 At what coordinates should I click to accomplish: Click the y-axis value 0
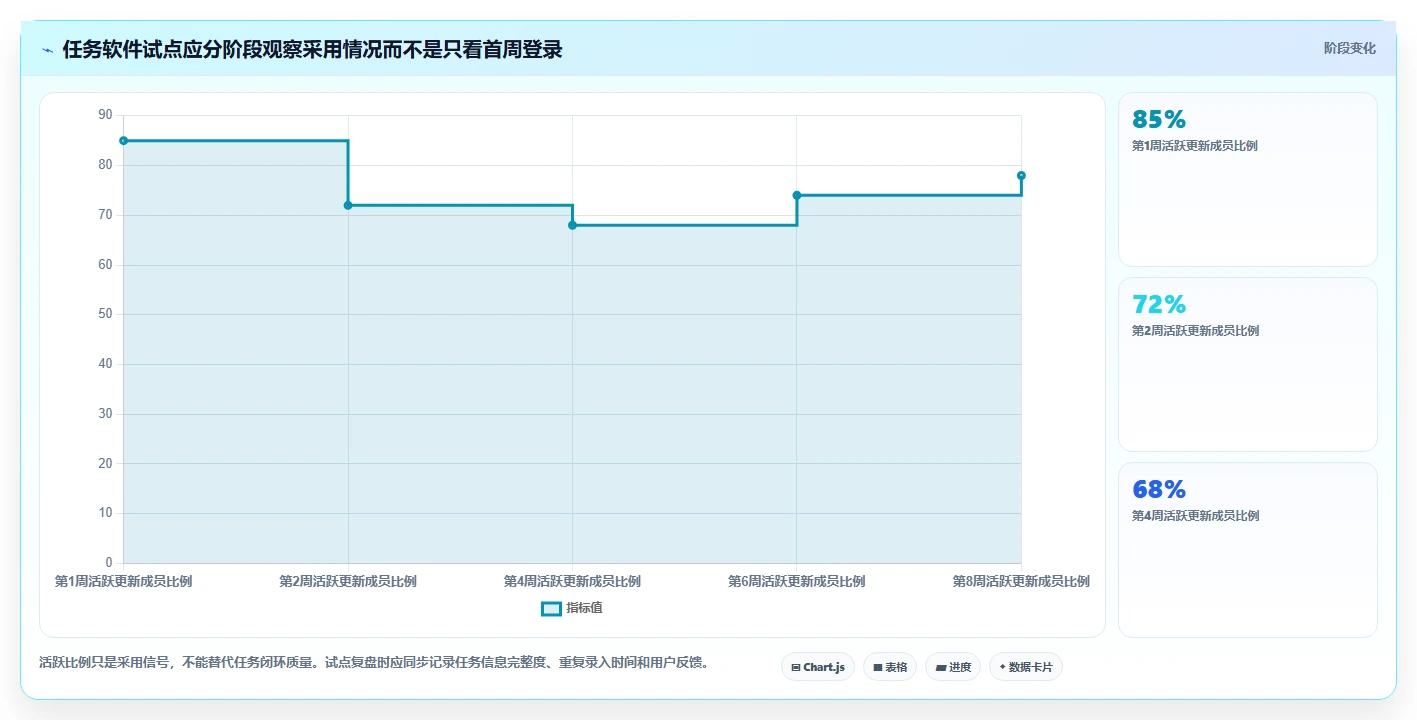click(x=109, y=563)
